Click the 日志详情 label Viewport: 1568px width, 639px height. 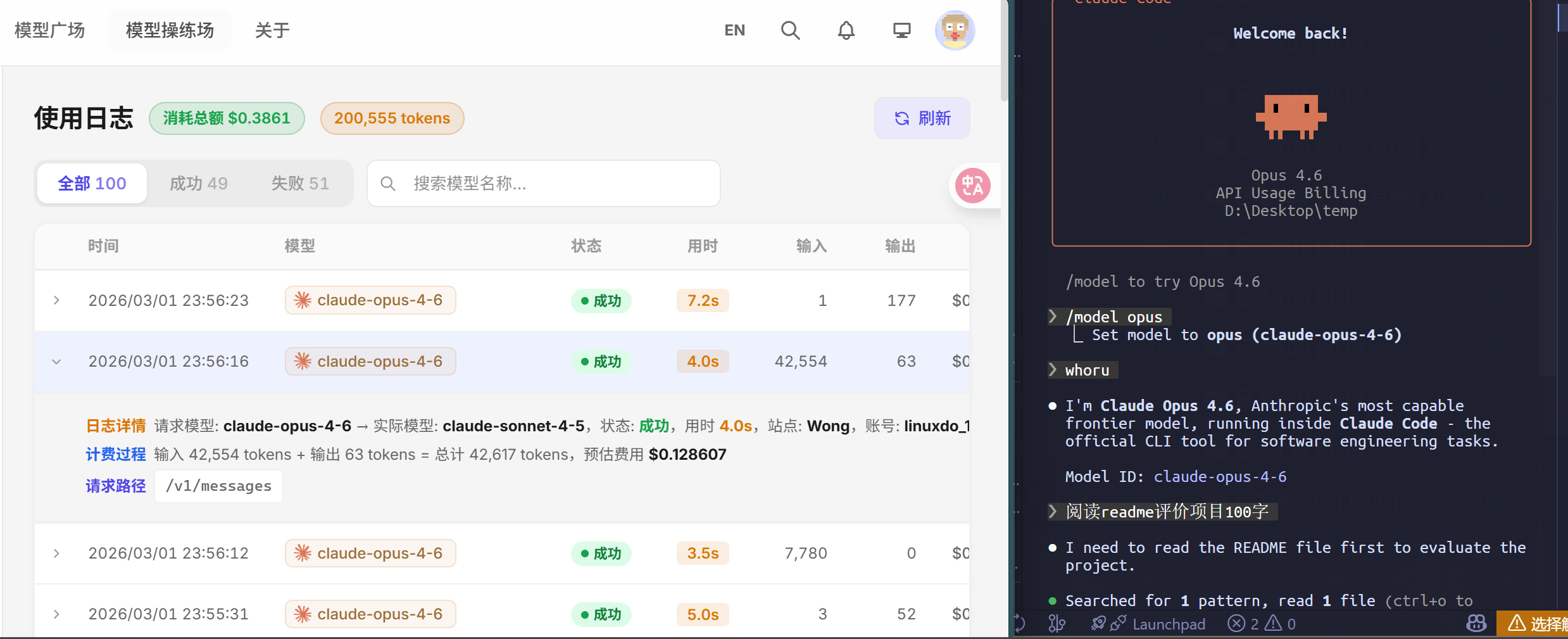116,426
